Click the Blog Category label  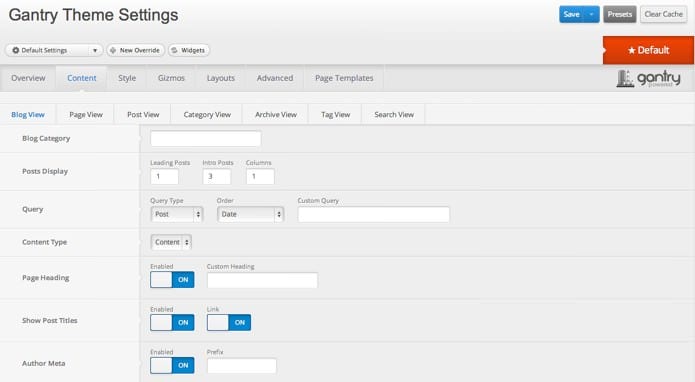pyautogui.click(x=46, y=138)
